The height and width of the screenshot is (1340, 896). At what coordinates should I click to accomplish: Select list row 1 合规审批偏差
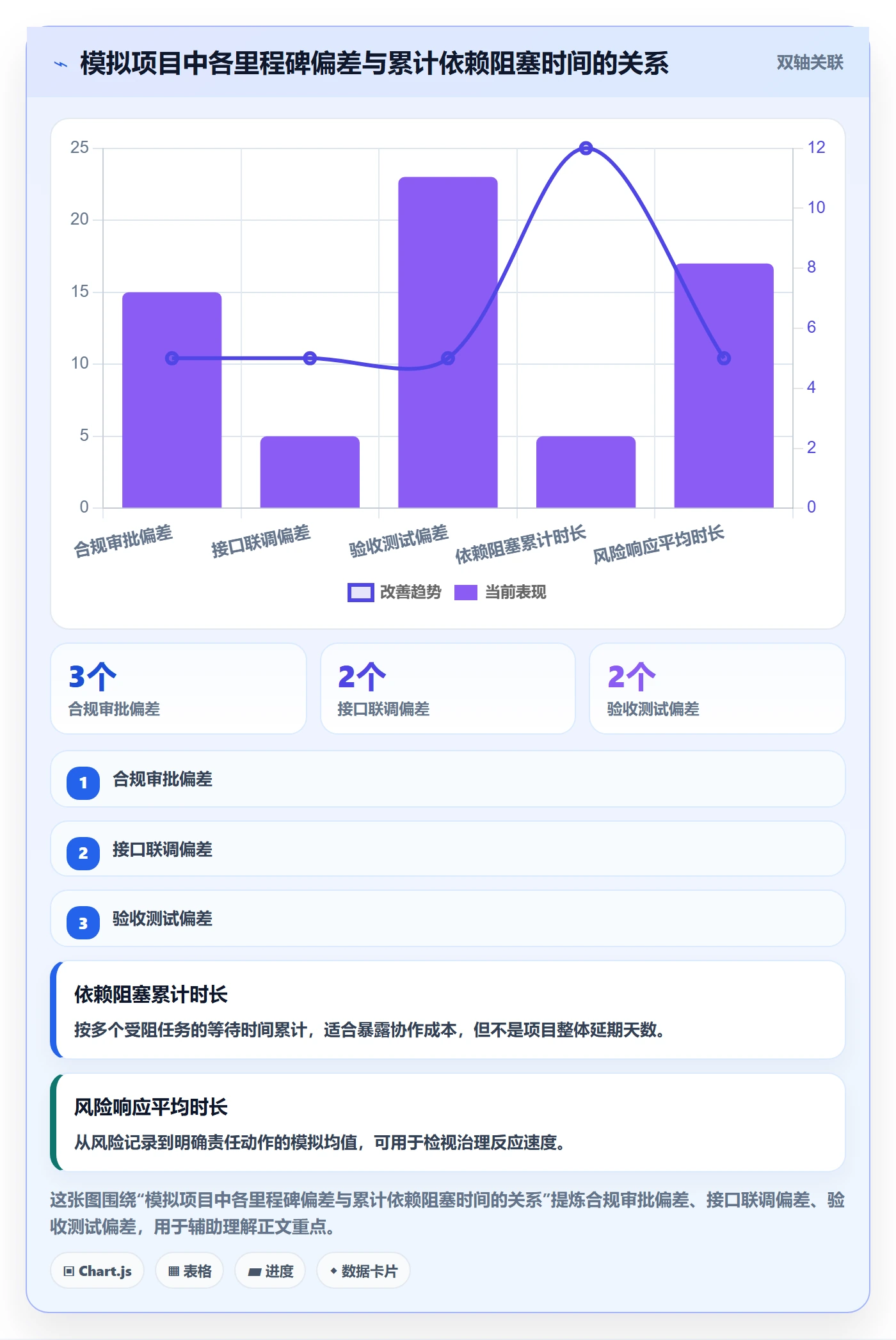click(x=448, y=779)
